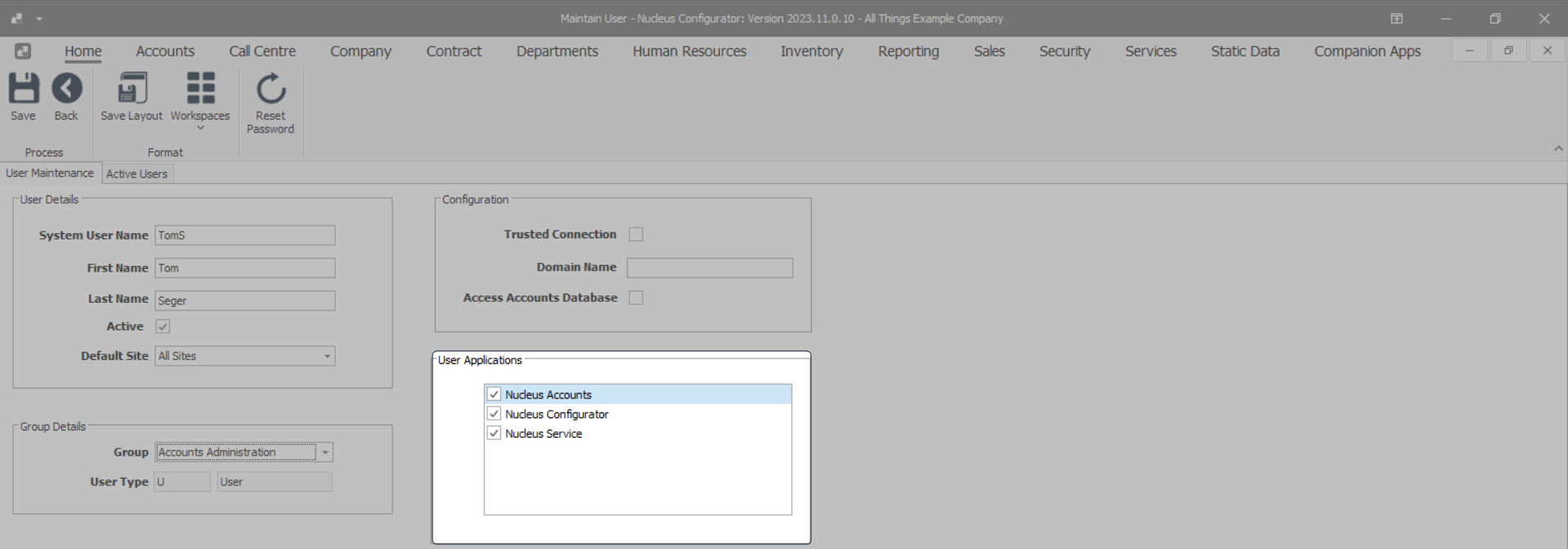Image resolution: width=1568 pixels, height=549 pixels.
Task: Switch to the Active Users tab
Action: (x=137, y=173)
